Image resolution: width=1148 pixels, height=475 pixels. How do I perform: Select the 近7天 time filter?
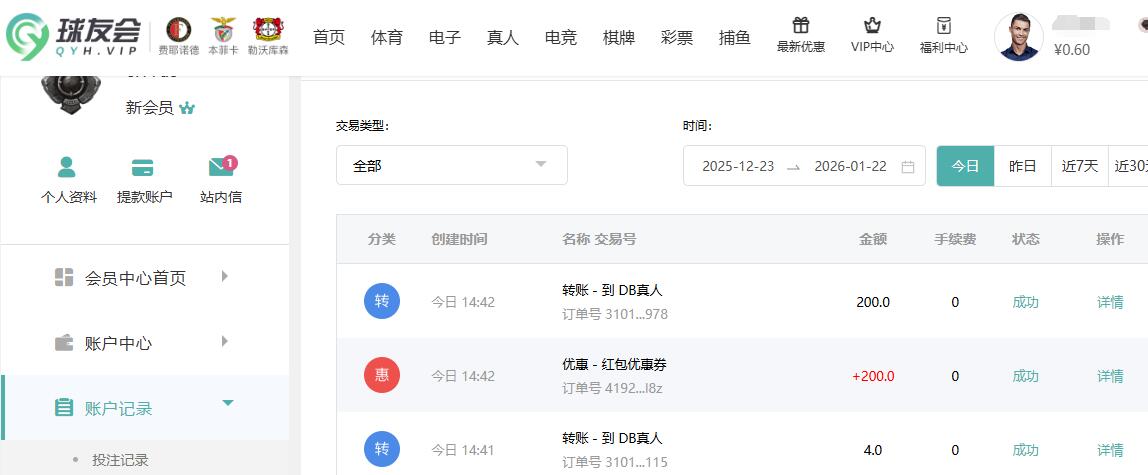click(x=1079, y=166)
